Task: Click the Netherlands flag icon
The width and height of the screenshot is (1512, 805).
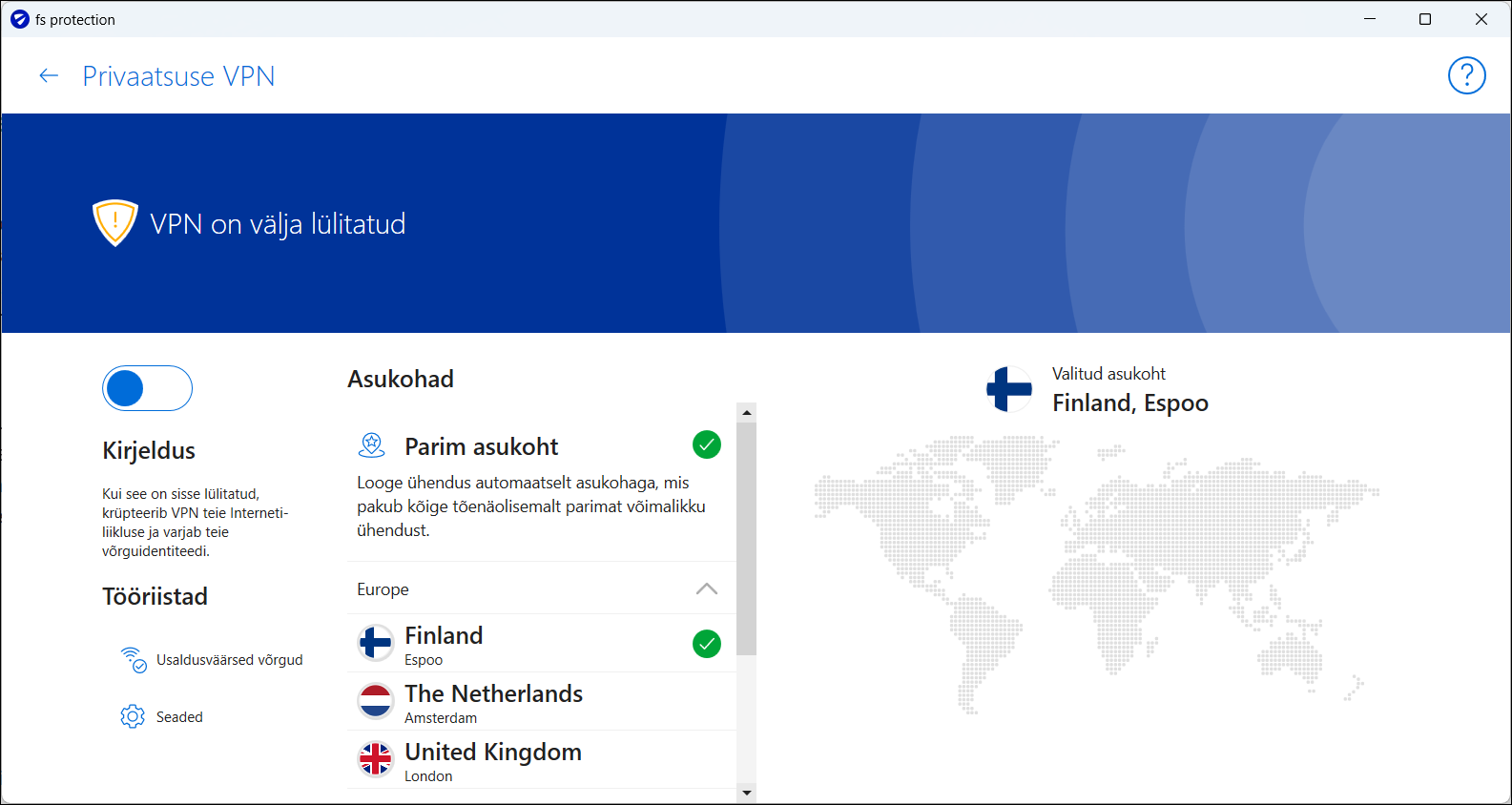Action: tap(376, 702)
